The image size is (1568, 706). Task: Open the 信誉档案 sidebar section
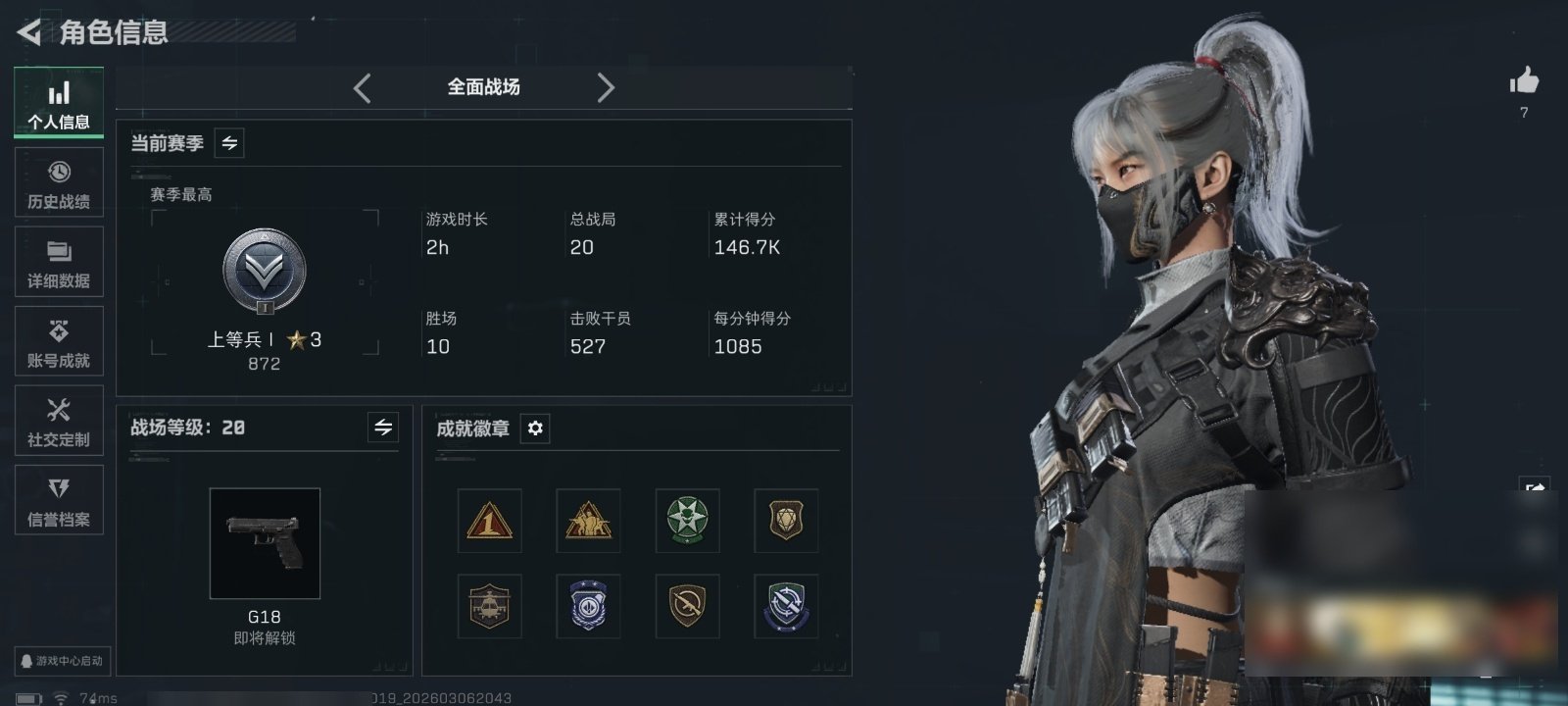point(59,500)
